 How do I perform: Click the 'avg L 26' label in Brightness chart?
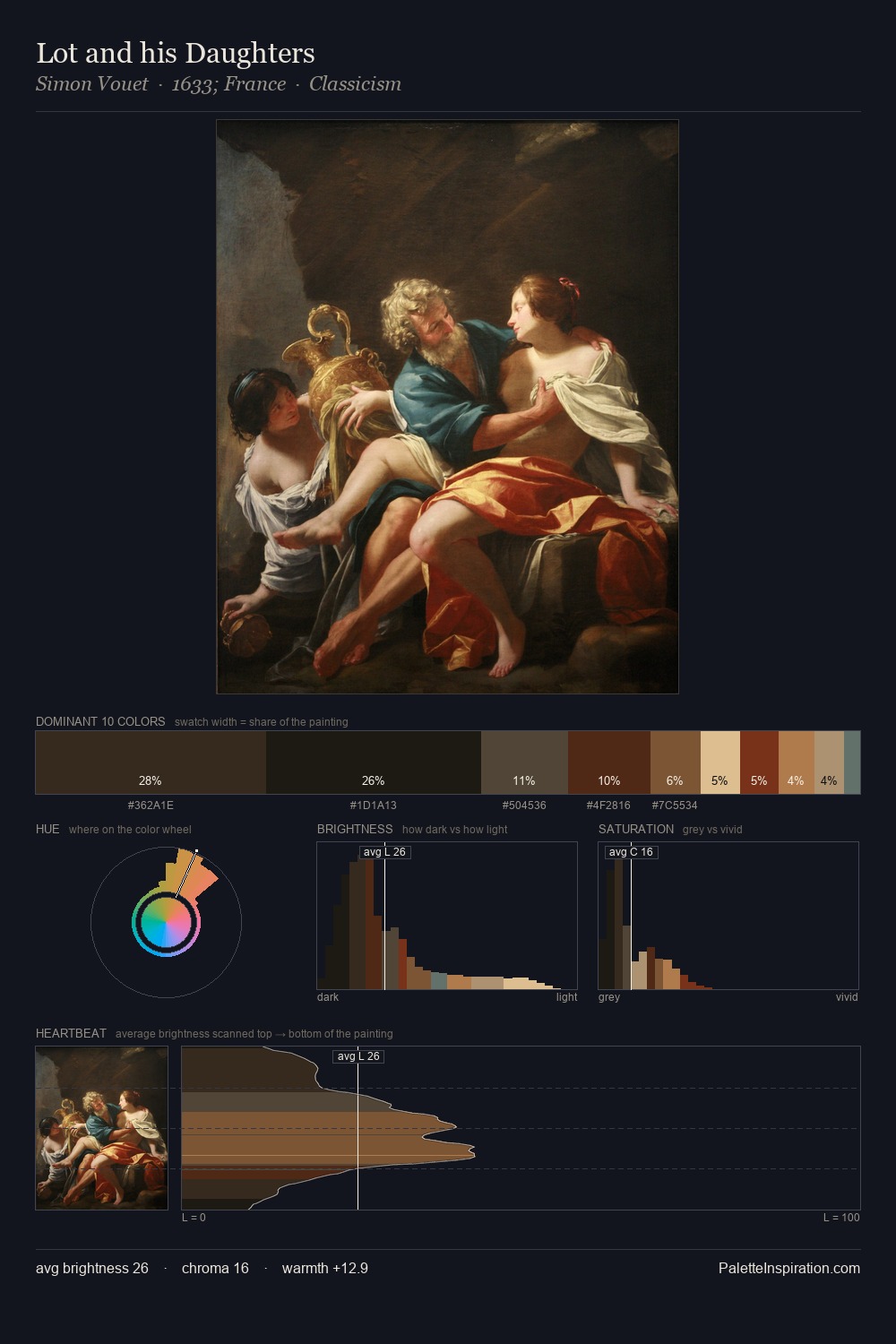pyautogui.click(x=384, y=852)
